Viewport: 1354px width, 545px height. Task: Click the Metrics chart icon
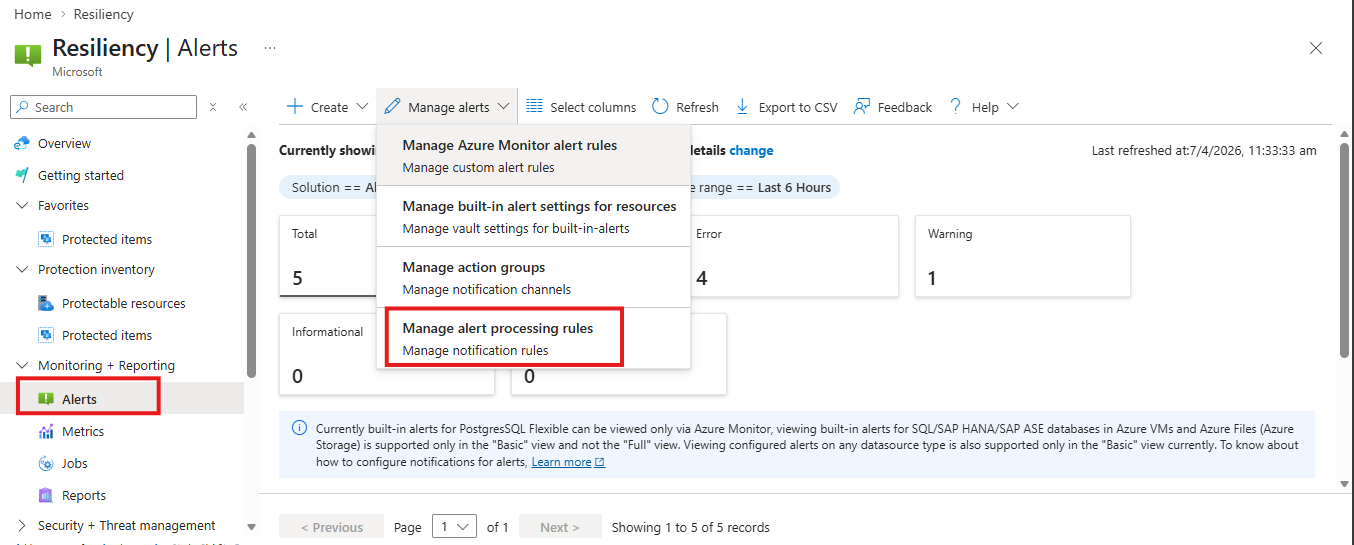[x=46, y=431]
